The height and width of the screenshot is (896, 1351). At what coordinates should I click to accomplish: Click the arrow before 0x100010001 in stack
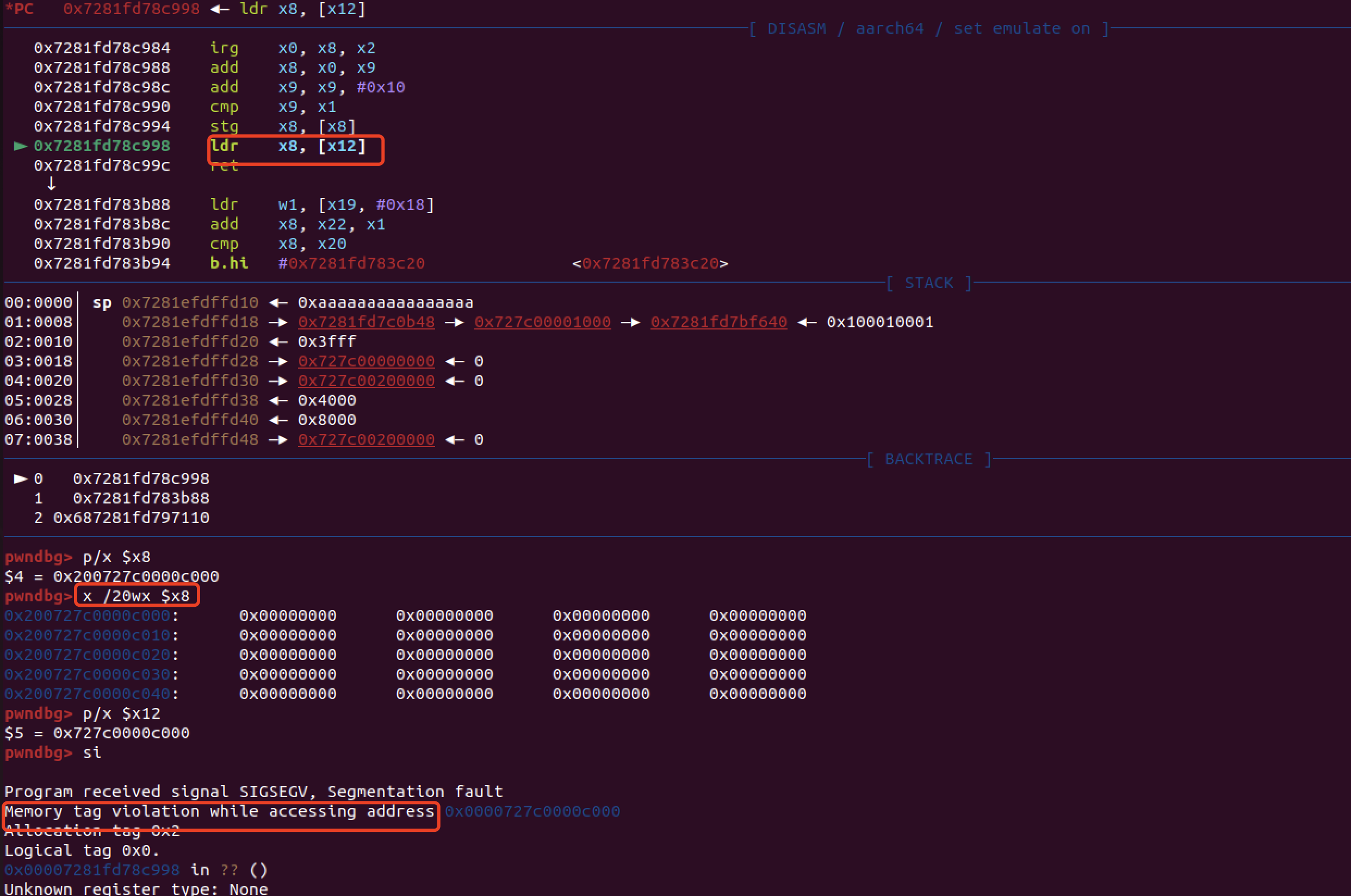point(807,322)
